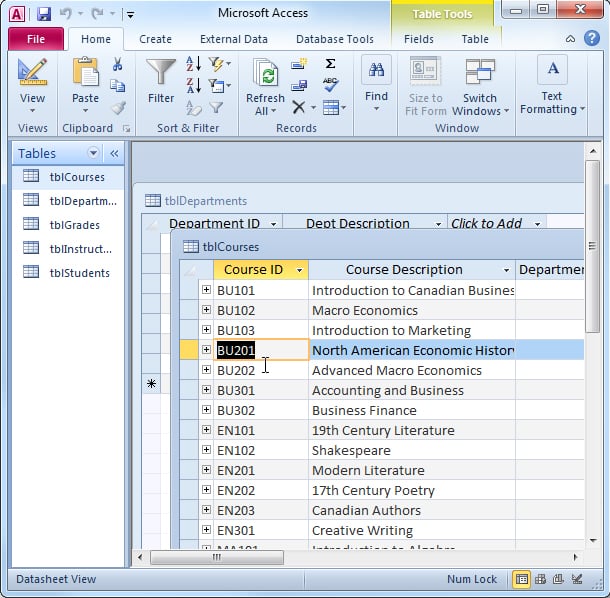The height and width of the screenshot is (598, 610).
Task: Switch to PivotTable View in status bar
Action: [540, 580]
